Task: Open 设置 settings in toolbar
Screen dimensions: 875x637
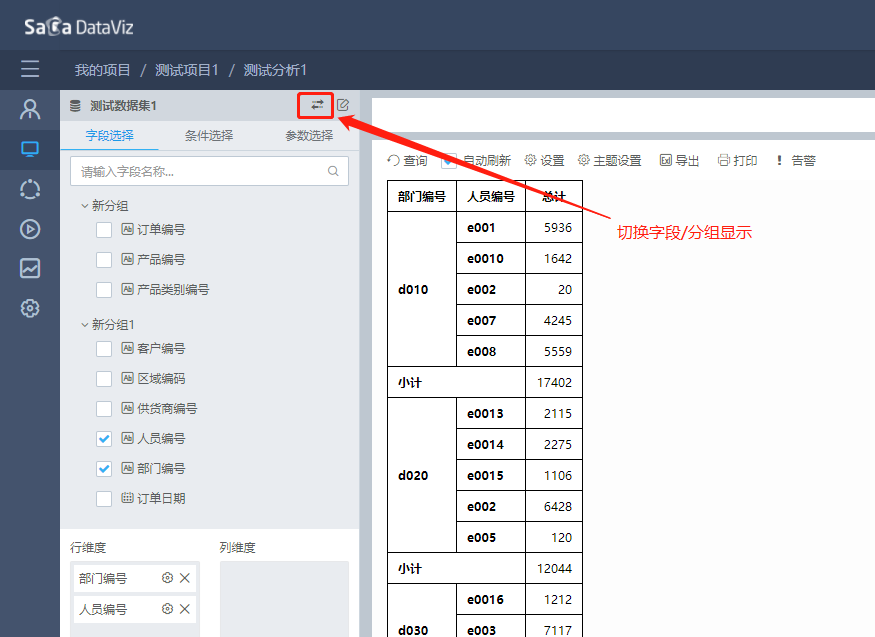Action: (545, 161)
